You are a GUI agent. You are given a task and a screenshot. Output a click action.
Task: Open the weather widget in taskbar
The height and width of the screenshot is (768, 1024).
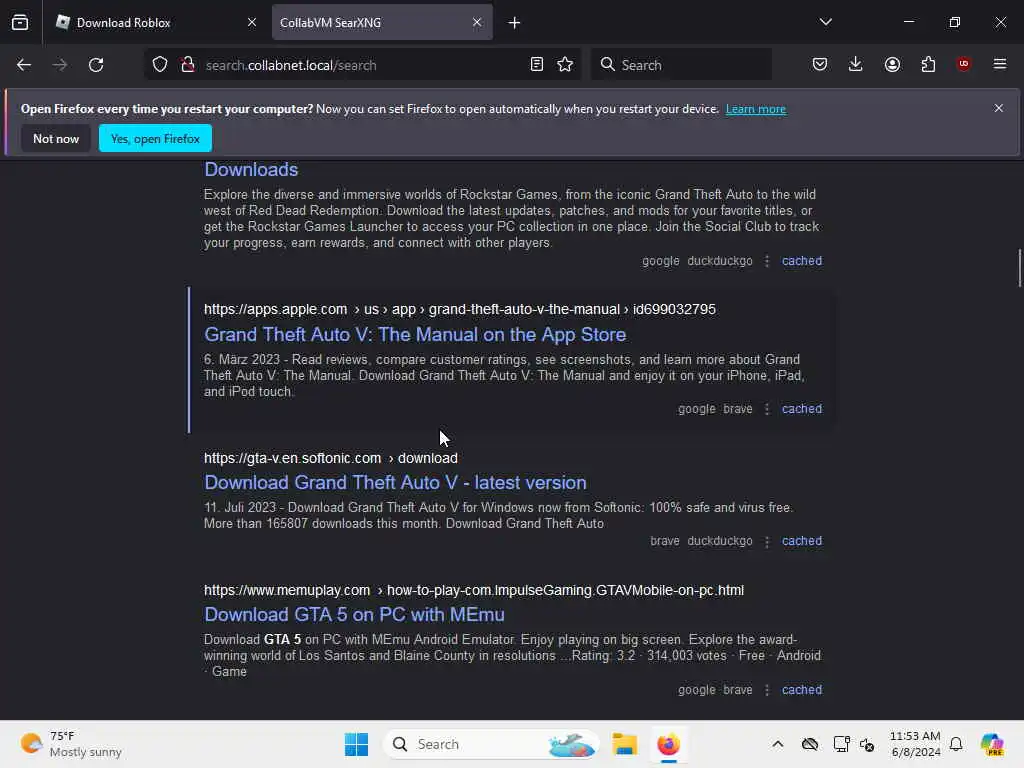click(x=71, y=744)
